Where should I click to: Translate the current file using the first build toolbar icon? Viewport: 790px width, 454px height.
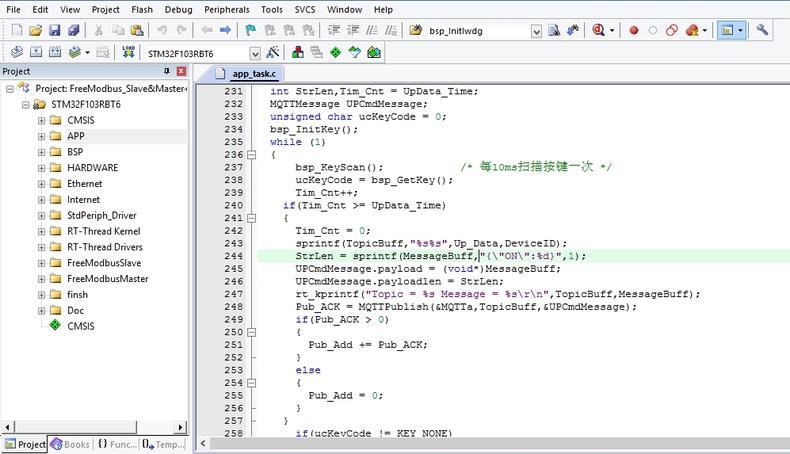[17, 52]
